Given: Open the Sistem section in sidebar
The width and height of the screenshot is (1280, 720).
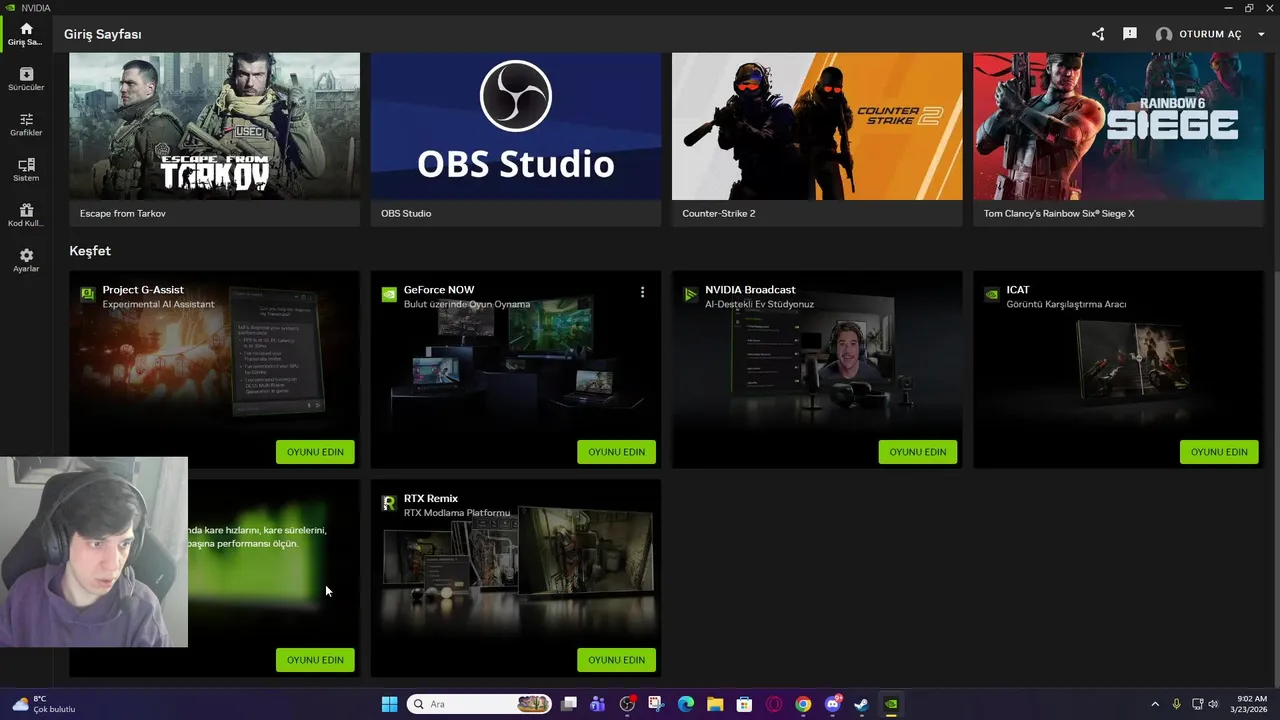Looking at the screenshot, I should pos(26,170).
